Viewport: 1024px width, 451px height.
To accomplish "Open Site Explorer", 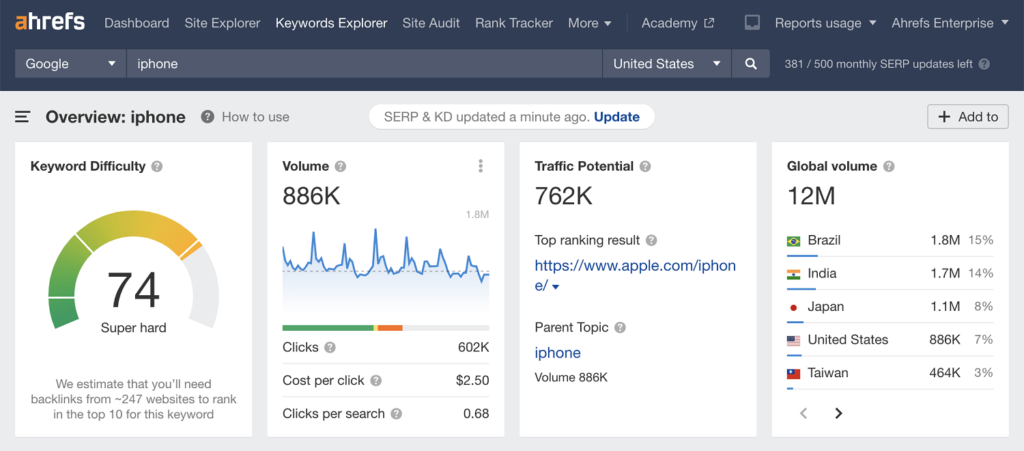I will point(222,23).
